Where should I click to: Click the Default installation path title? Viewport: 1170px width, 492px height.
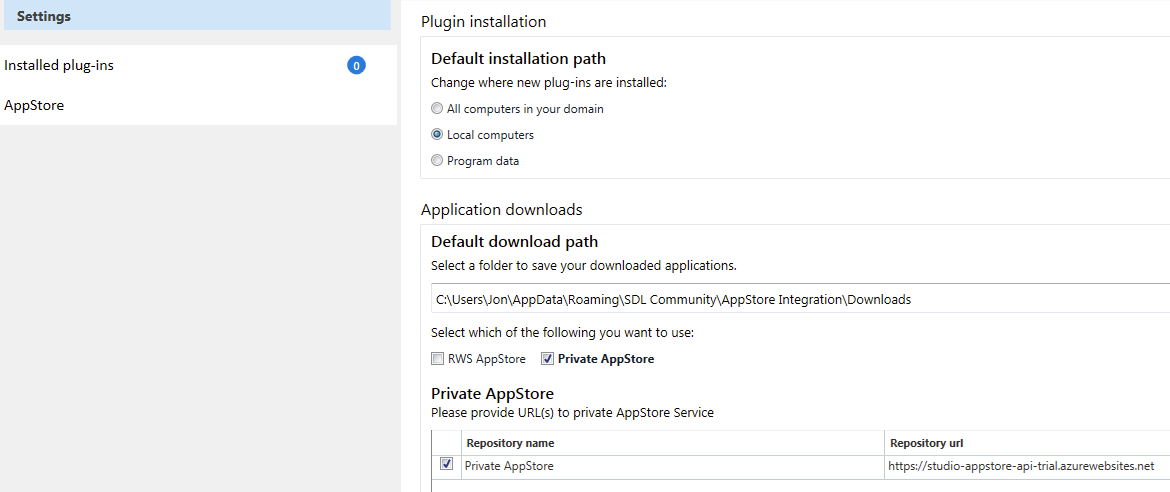click(519, 58)
